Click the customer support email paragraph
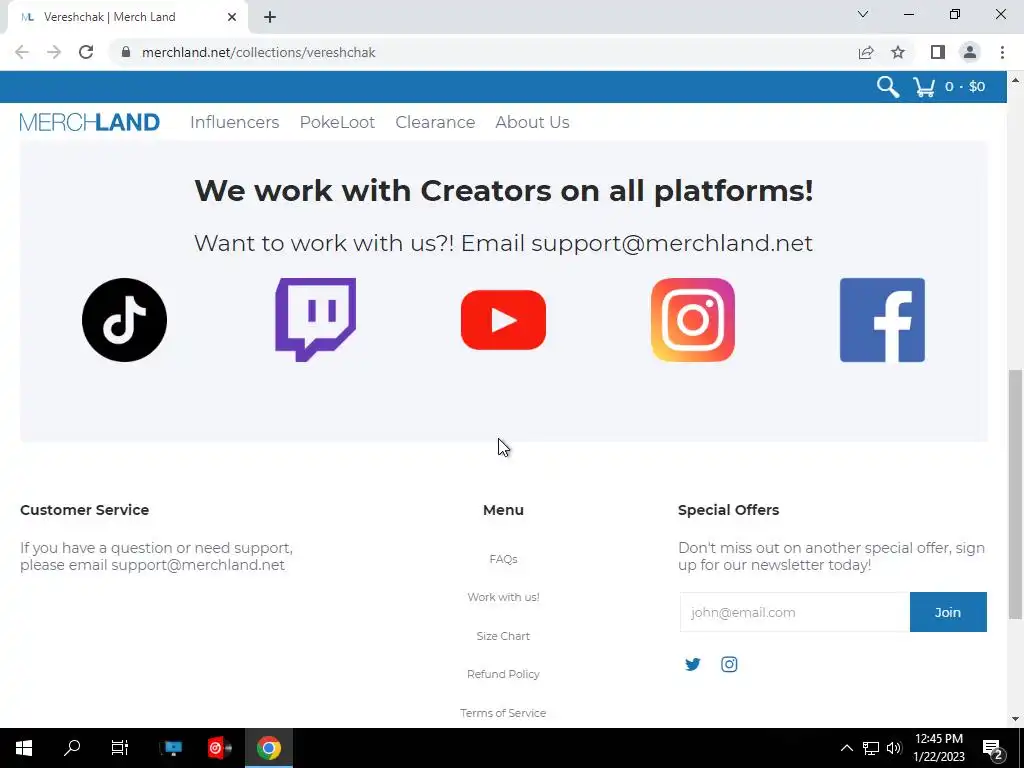The height and width of the screenshot is (768, 1024). tap(157, 556)
